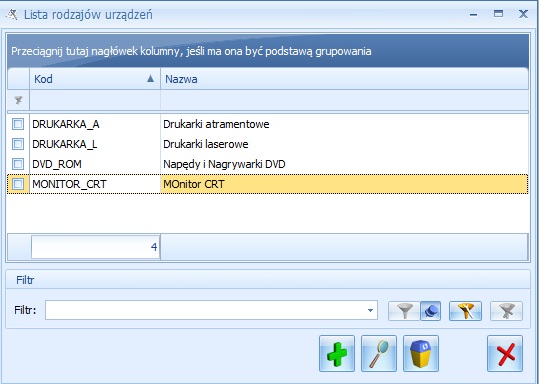Delete entry using trash bin button
Screen dimensions: 539x384
coord(421,354)
